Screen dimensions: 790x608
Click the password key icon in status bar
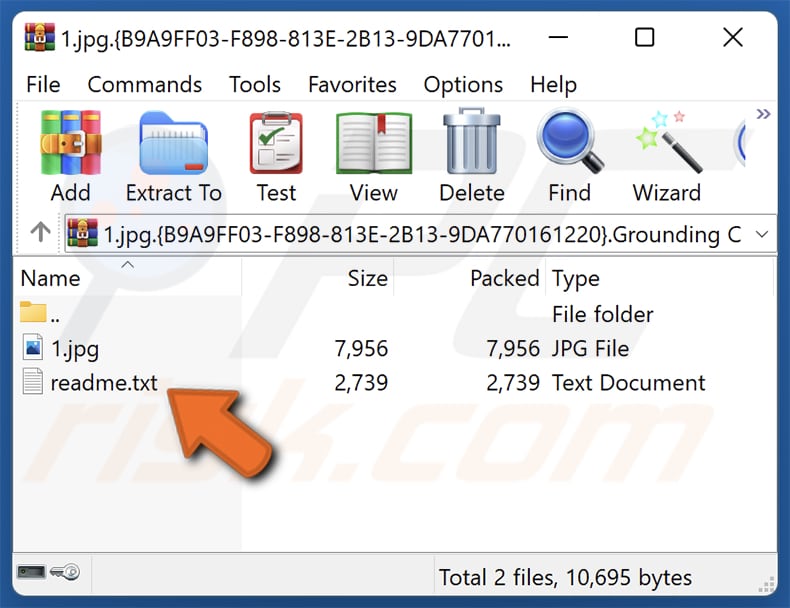coord(65,572)
